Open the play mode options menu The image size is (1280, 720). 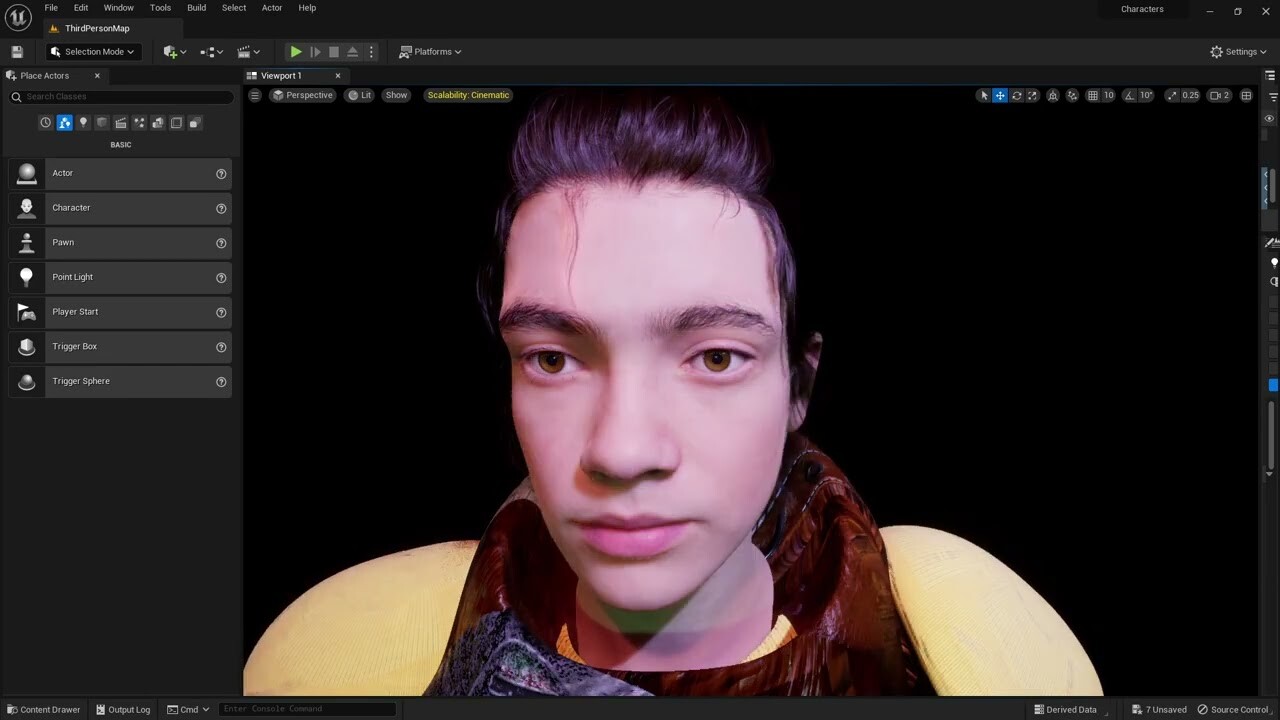point(371,52)
